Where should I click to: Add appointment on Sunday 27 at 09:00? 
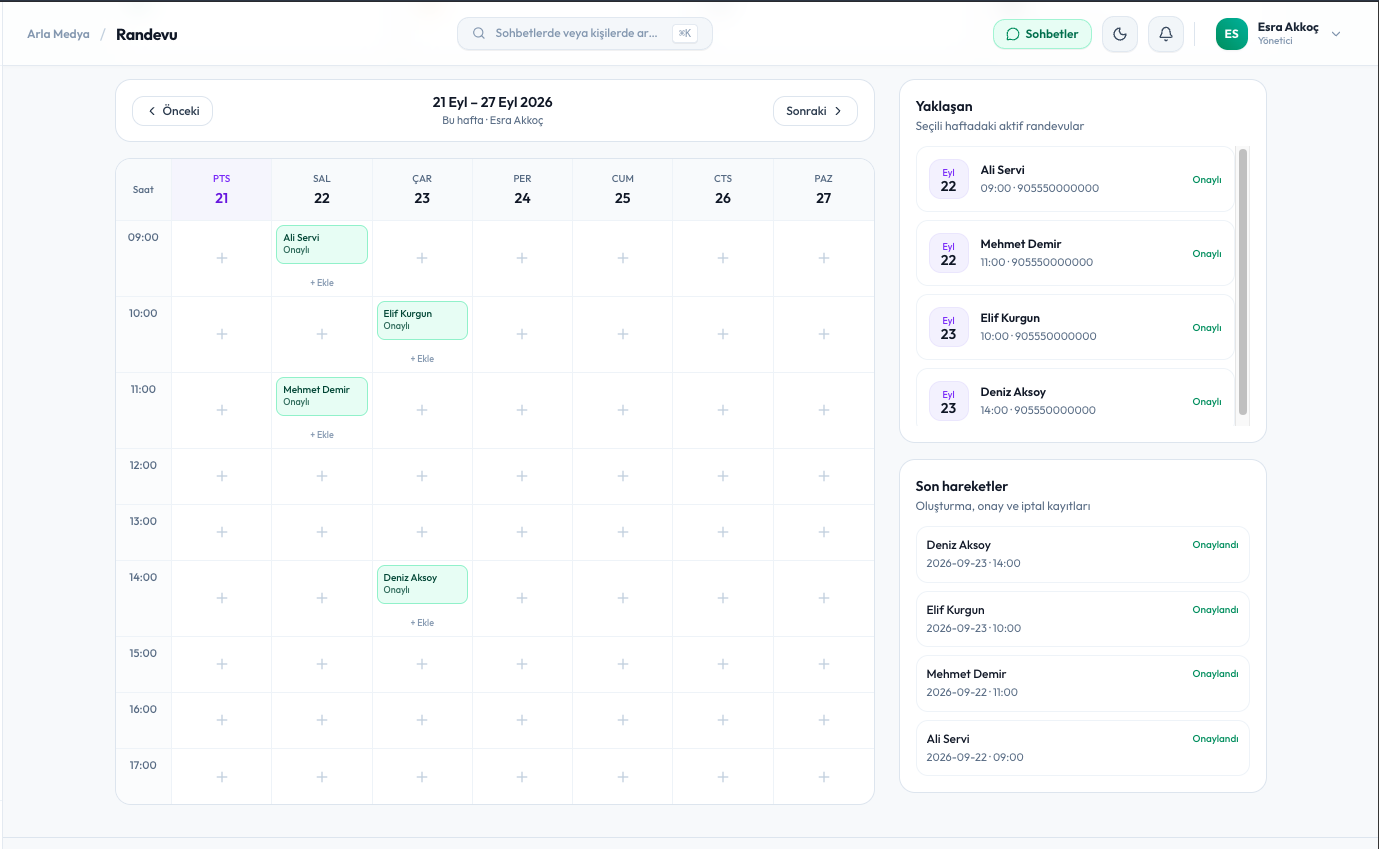pos(824,258)
